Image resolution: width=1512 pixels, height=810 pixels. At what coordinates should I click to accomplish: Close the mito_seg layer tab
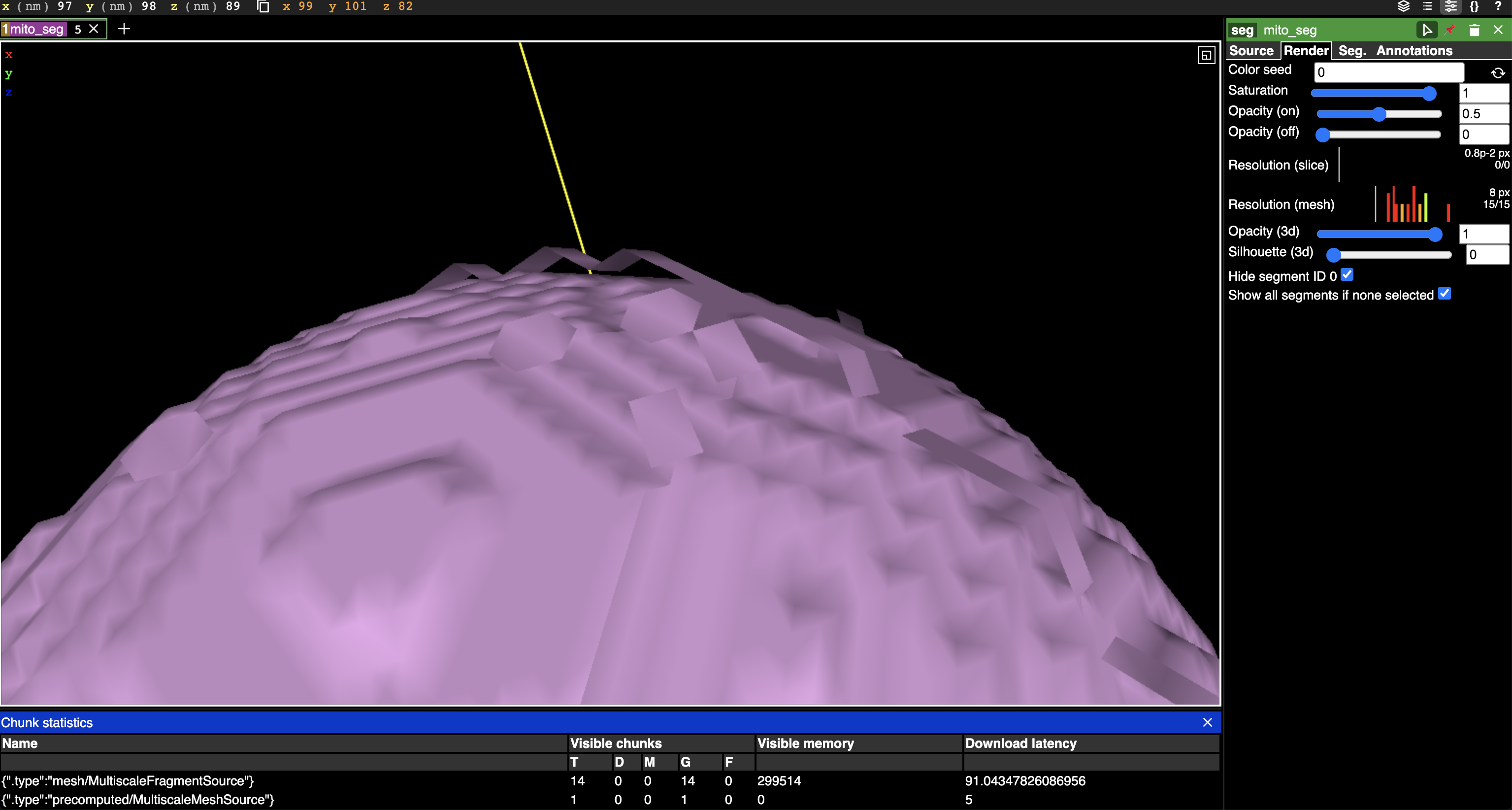[94, 28]
